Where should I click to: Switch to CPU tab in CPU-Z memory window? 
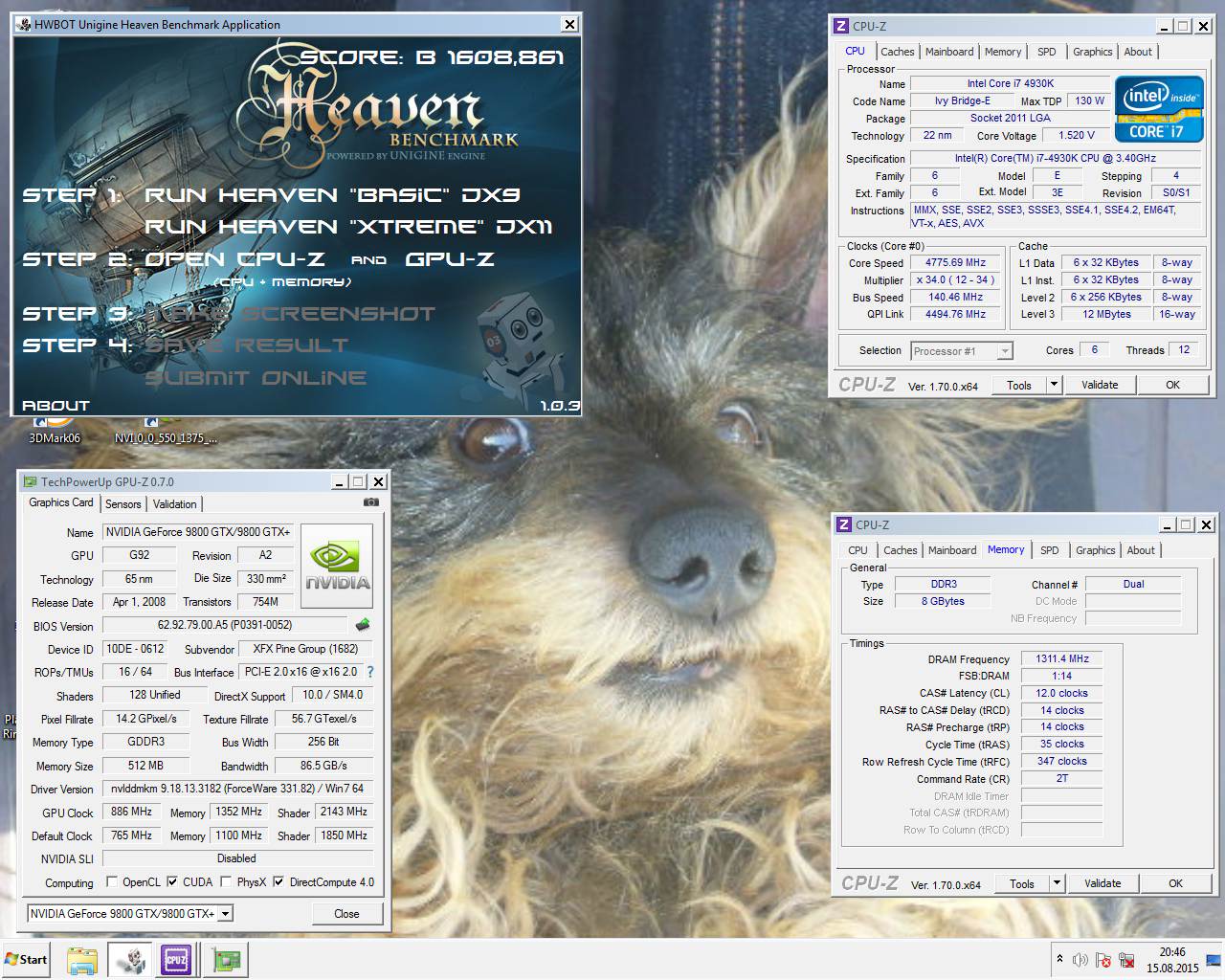click(857, 550)
